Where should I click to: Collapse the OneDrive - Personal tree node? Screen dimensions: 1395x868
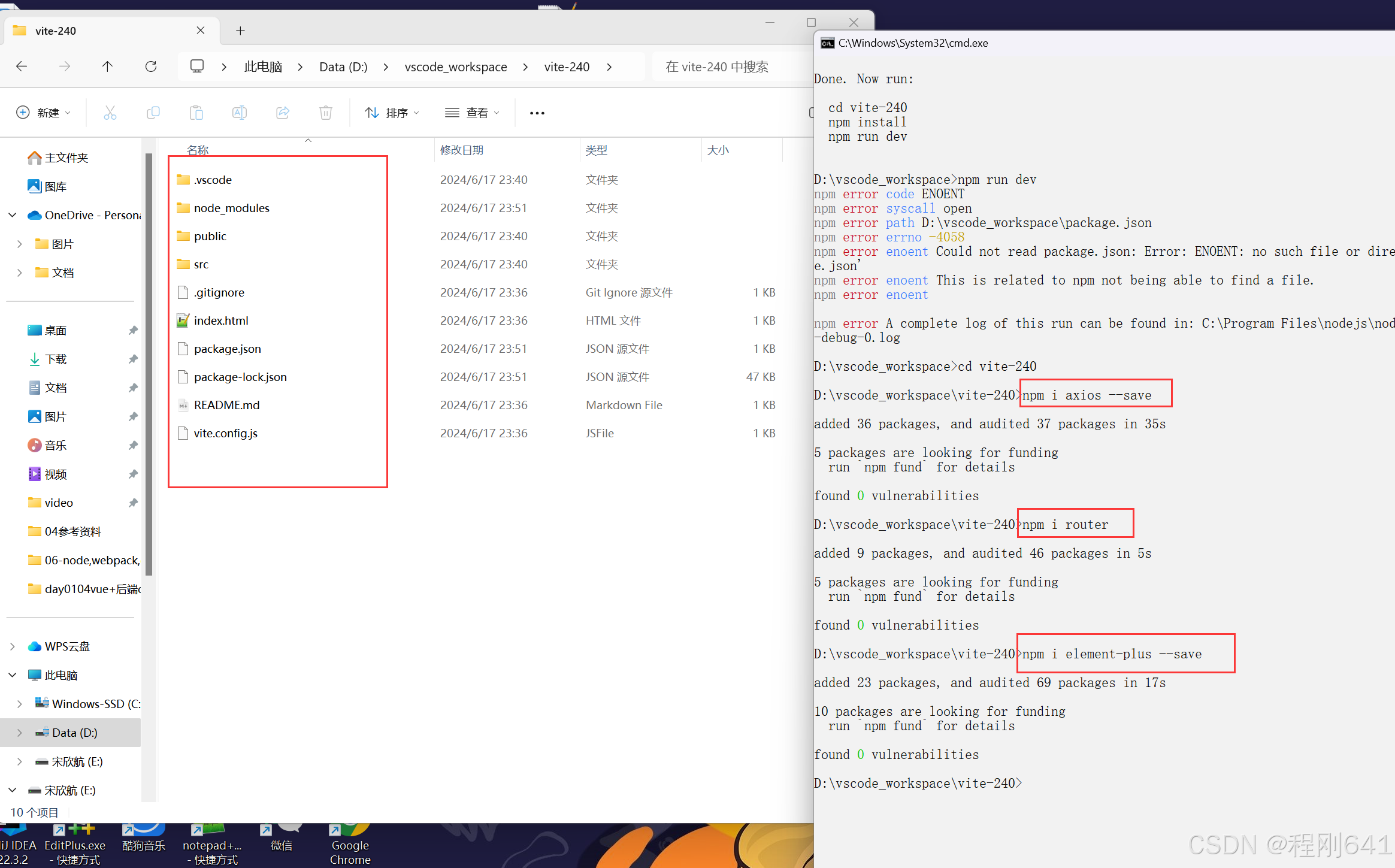coord(13,215)
